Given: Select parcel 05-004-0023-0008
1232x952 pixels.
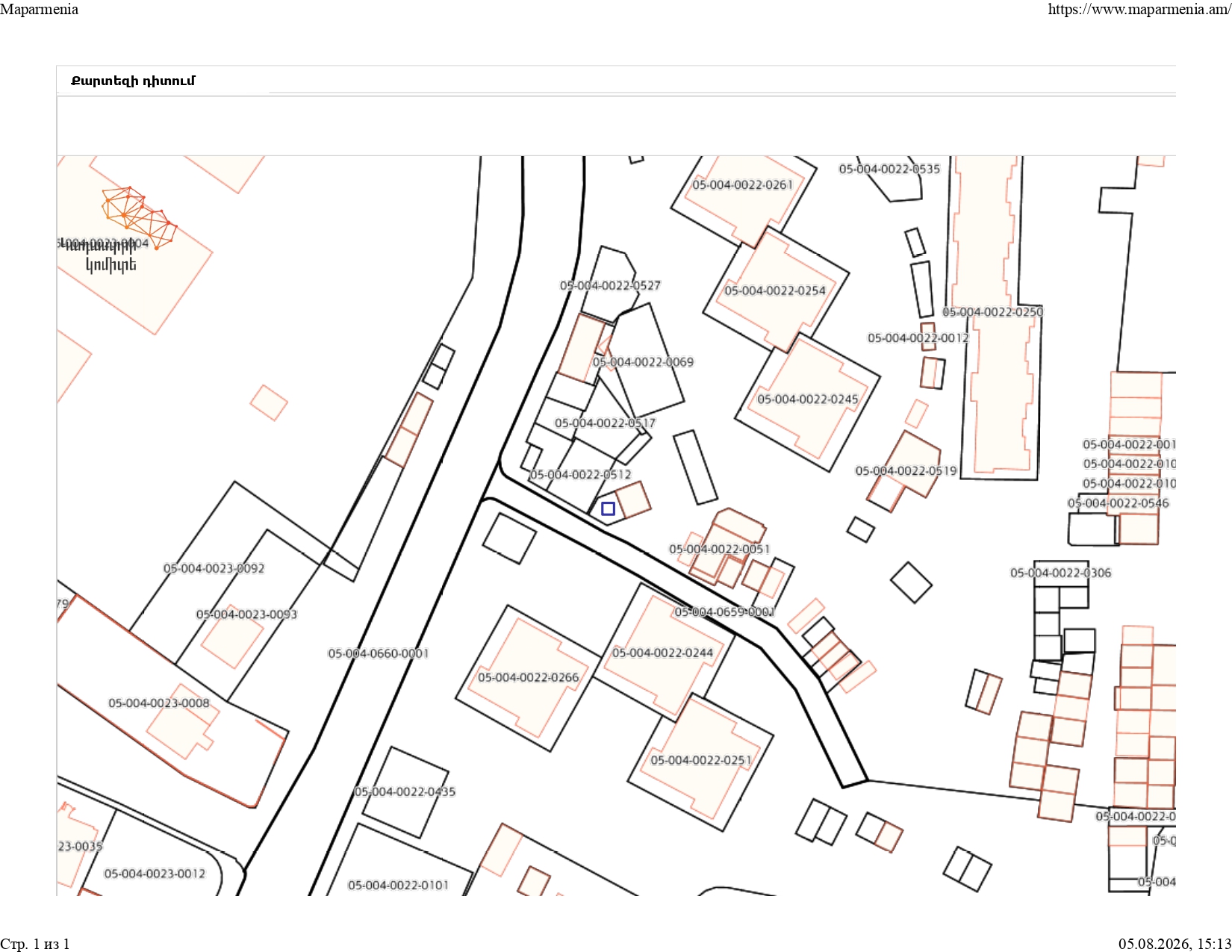Looking at the screenshot, I should 159,703.
